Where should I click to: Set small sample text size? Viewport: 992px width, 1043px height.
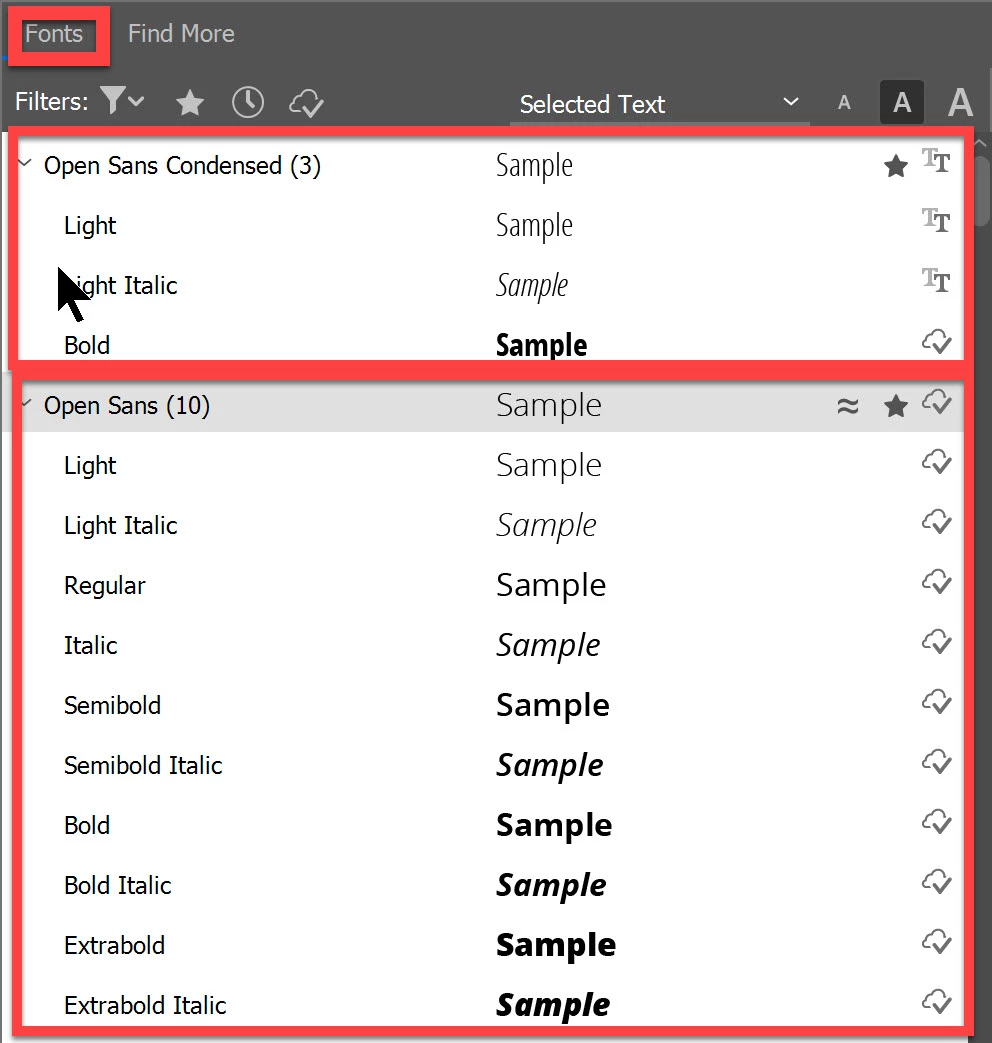(844, 103)
